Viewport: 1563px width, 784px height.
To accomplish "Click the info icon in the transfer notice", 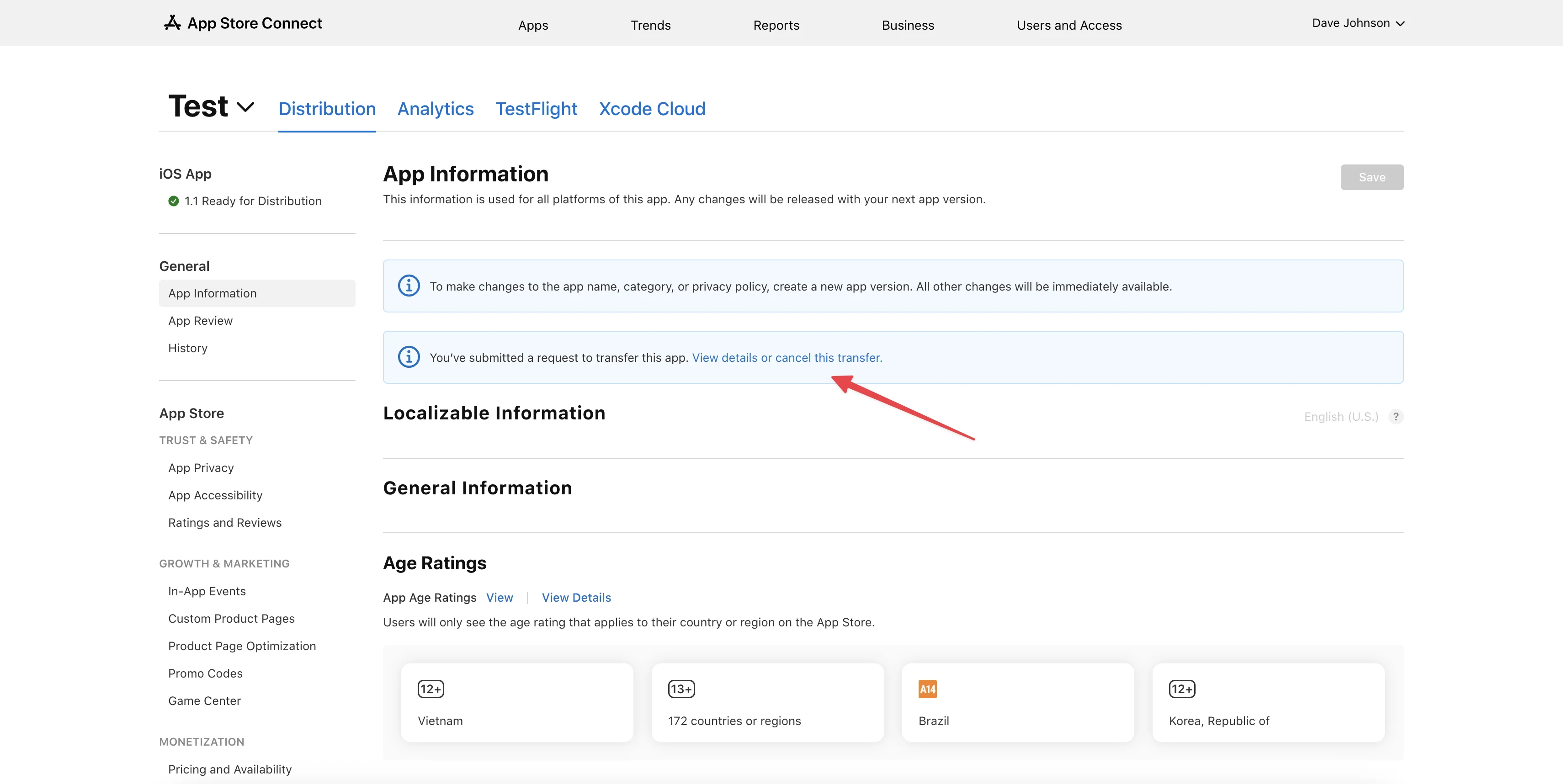I will pos(409,357).
